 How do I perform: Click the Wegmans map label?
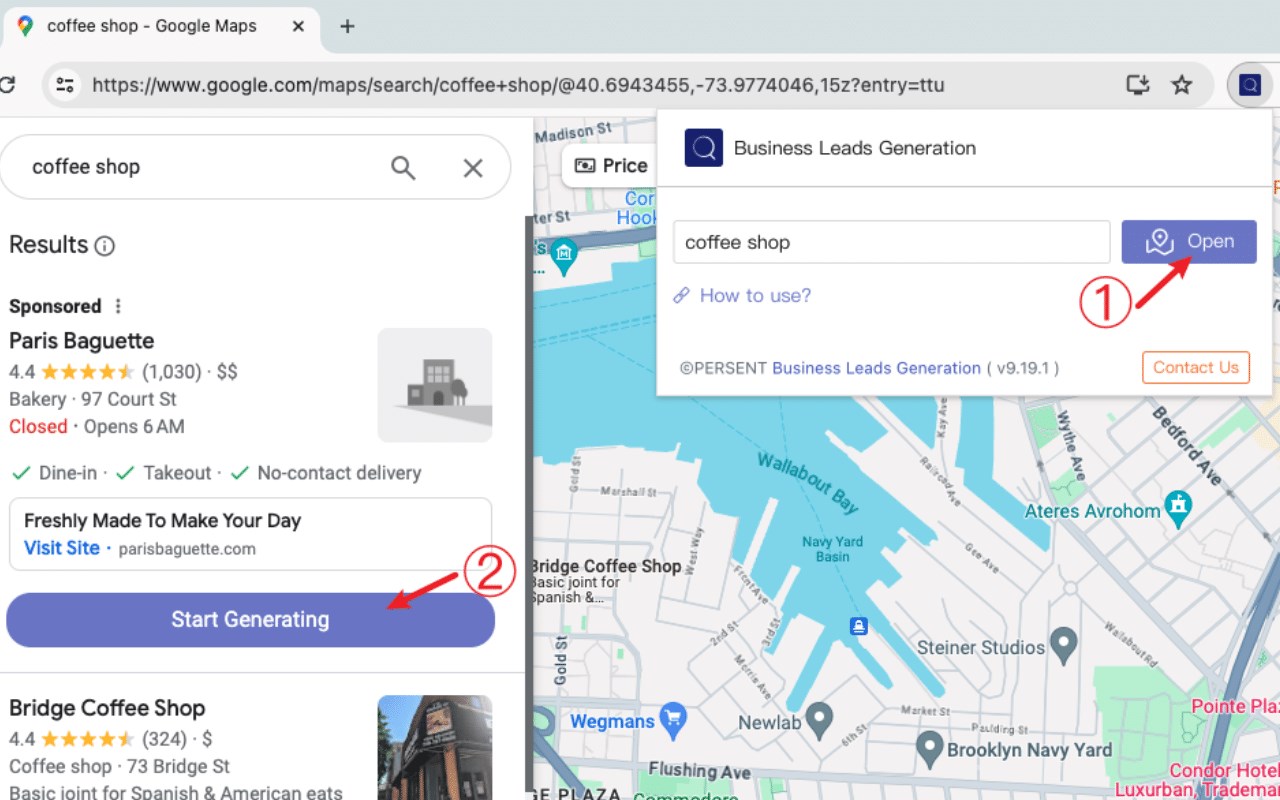coord(612,722)
